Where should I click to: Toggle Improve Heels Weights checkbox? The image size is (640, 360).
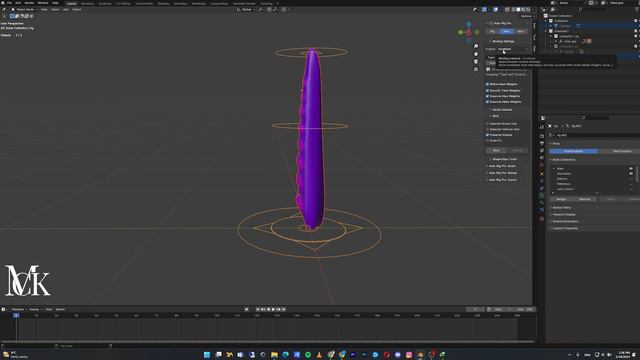487,102
